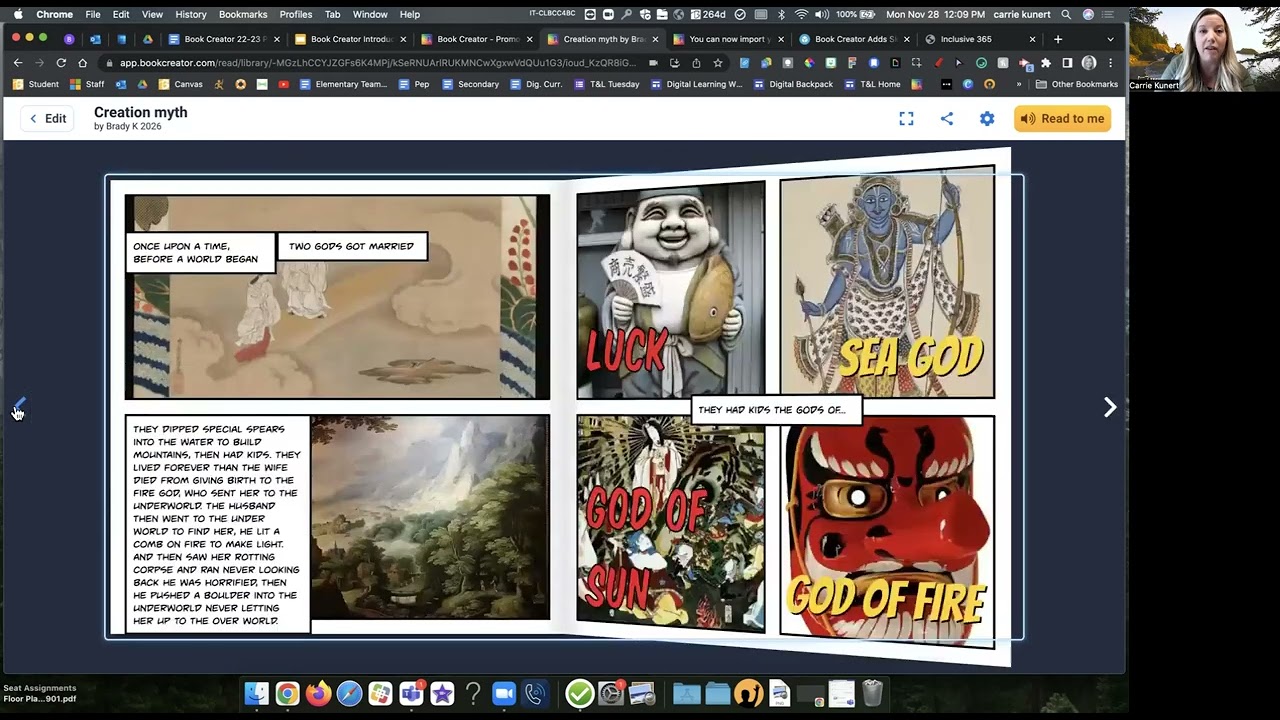Go back using the Edit button
Image resolution: width=1280 pixels, height=720 pixels.
[47, 118]
